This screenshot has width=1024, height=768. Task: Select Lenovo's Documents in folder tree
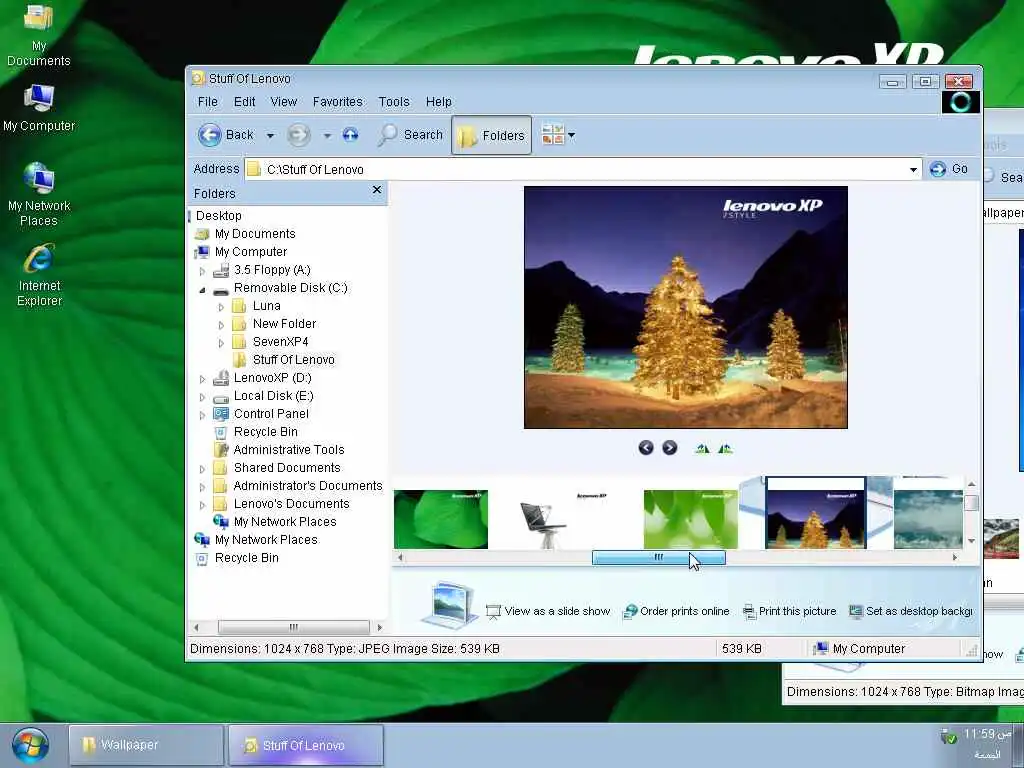[291, 504]
